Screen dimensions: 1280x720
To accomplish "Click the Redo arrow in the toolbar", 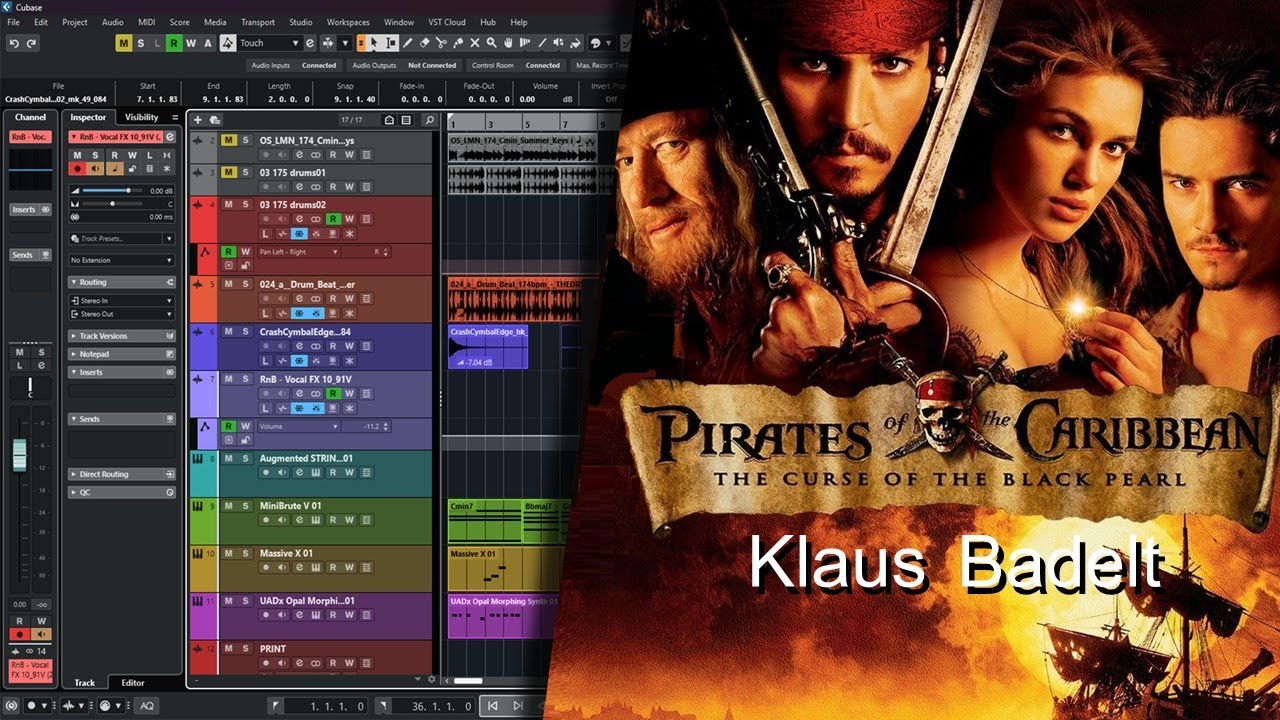I will pos(31,43).
